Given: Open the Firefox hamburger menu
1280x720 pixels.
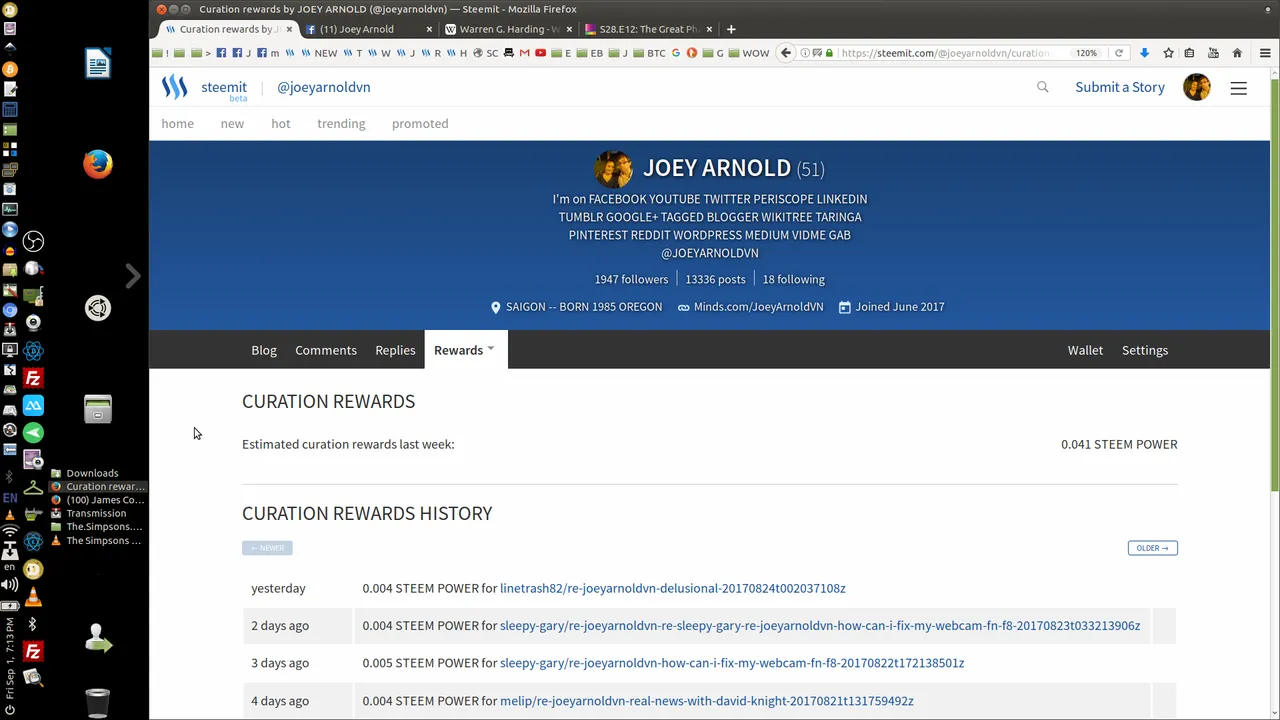Looking at the screenshot, I should tap(1265, 53).
